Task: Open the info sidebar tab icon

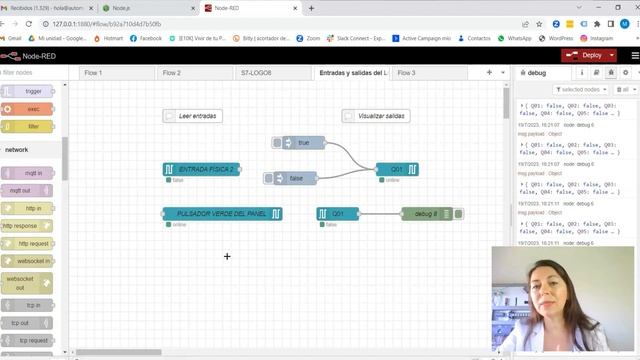Action: coord(582,73)
